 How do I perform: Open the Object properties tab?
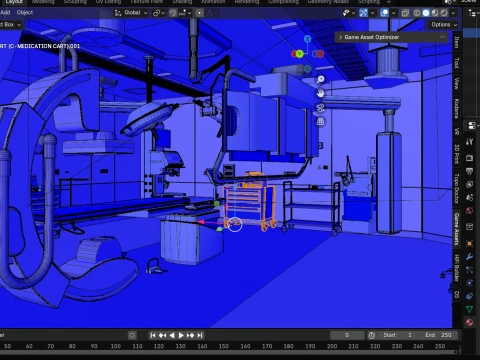pos(470,243)
